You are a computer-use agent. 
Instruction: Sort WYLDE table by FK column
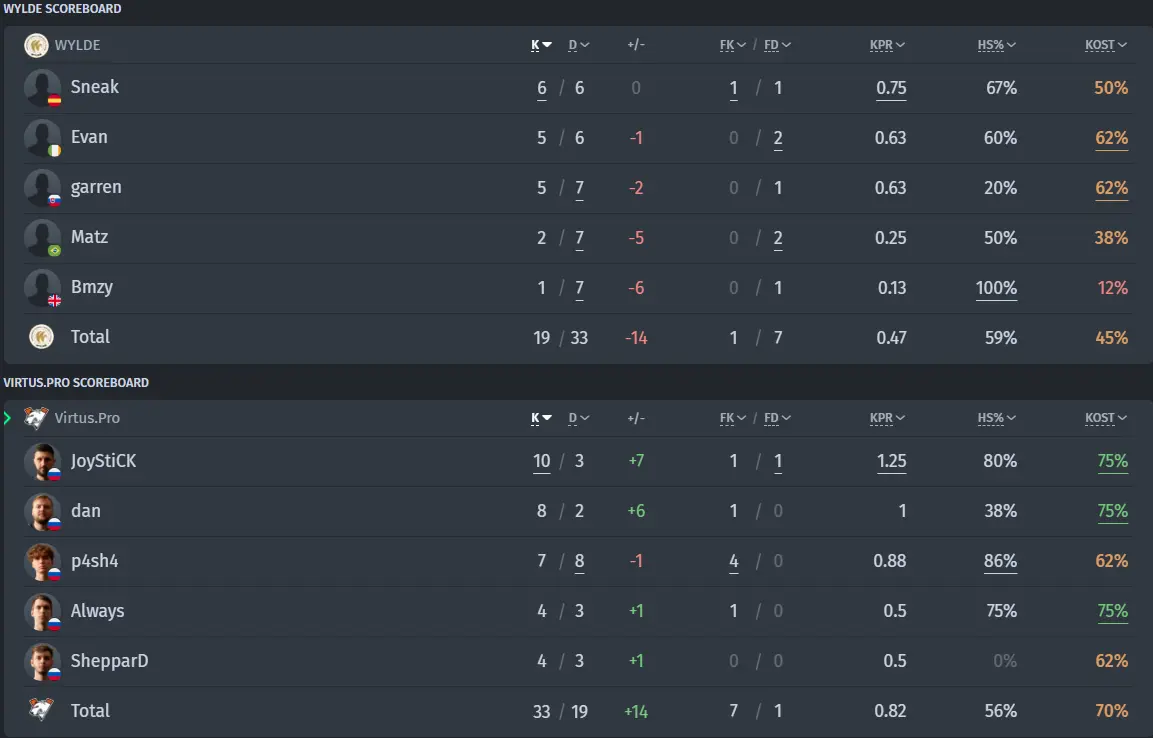click(x=732, y=45)
